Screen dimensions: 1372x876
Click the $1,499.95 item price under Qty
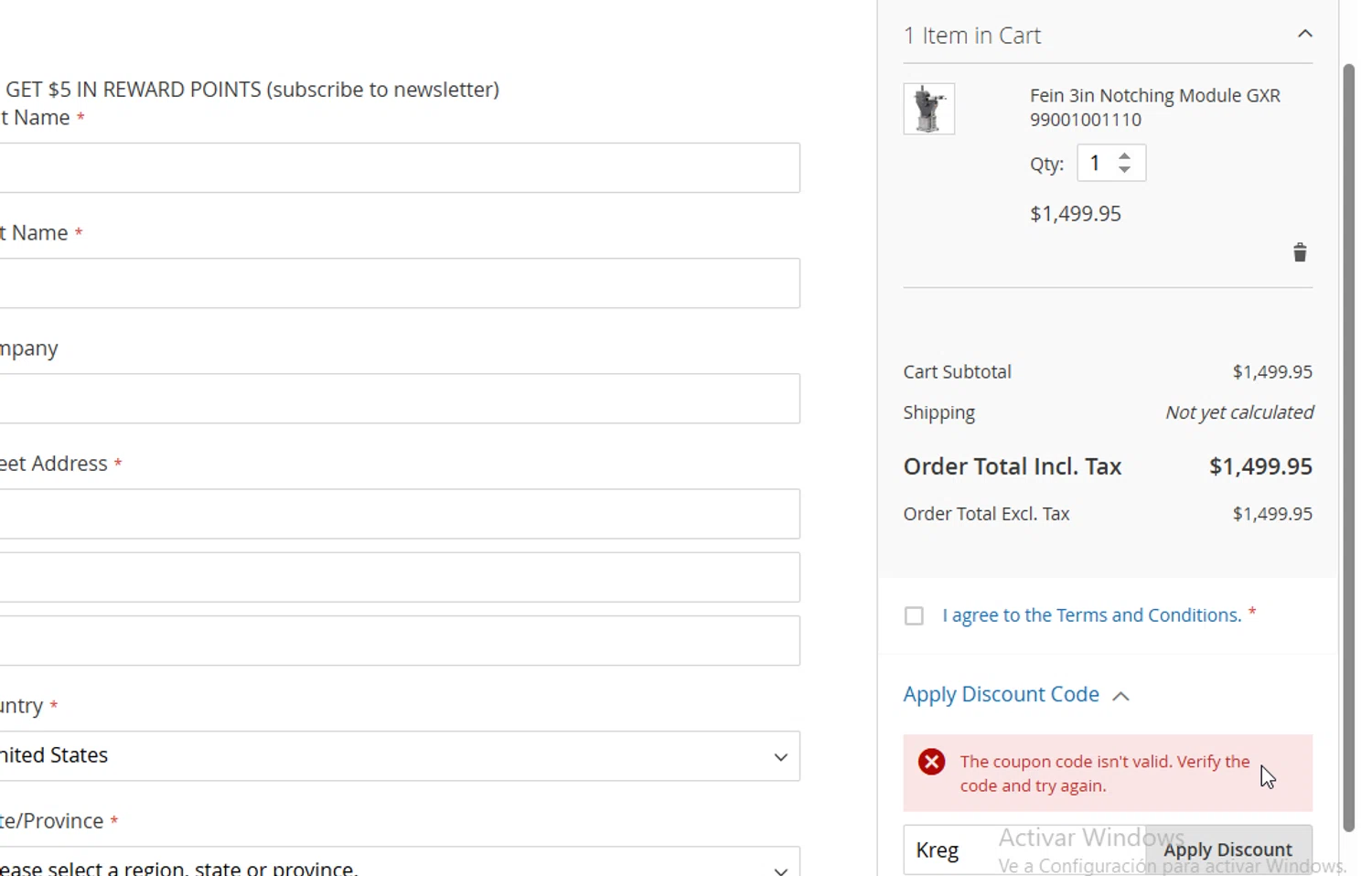click(x=1076, y=214)
